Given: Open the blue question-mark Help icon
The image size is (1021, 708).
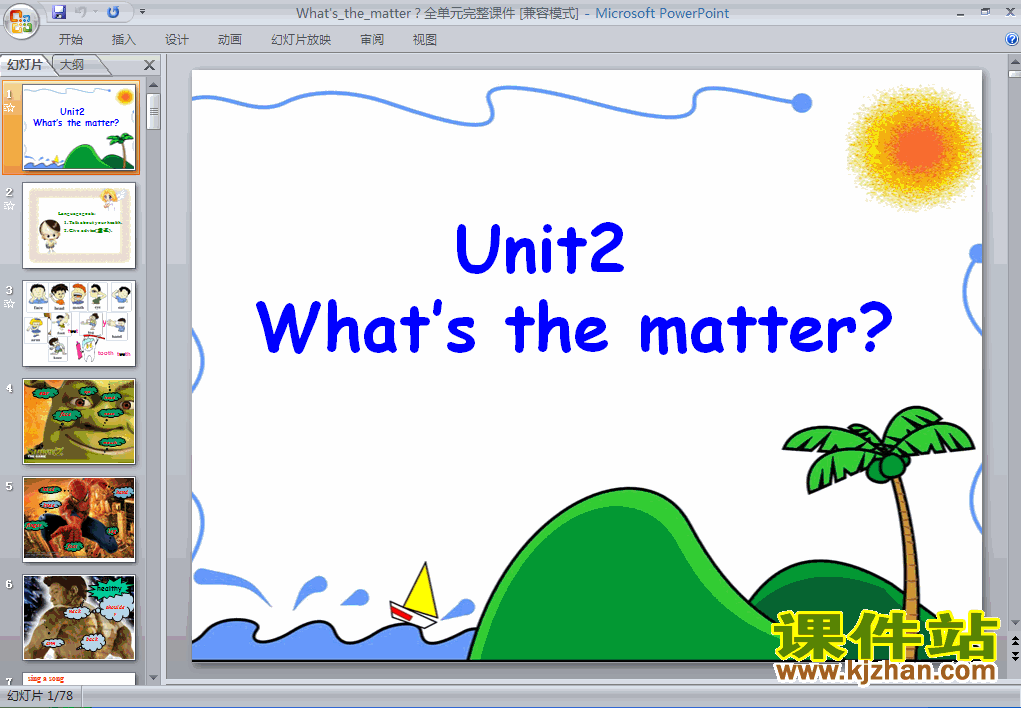Looking at the screenshot, I should 1012,39.
